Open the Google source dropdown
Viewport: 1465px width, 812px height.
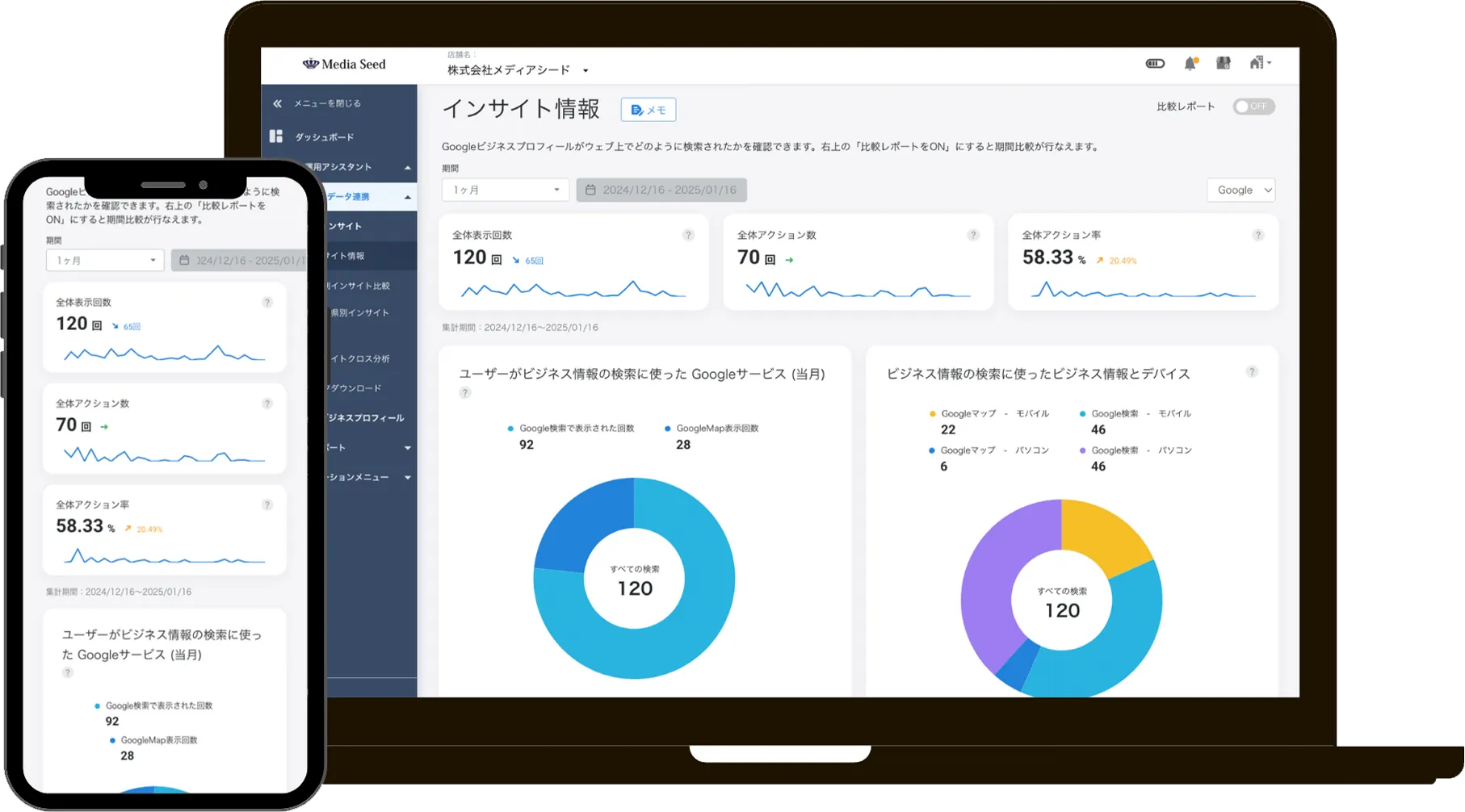[1240, 190]
